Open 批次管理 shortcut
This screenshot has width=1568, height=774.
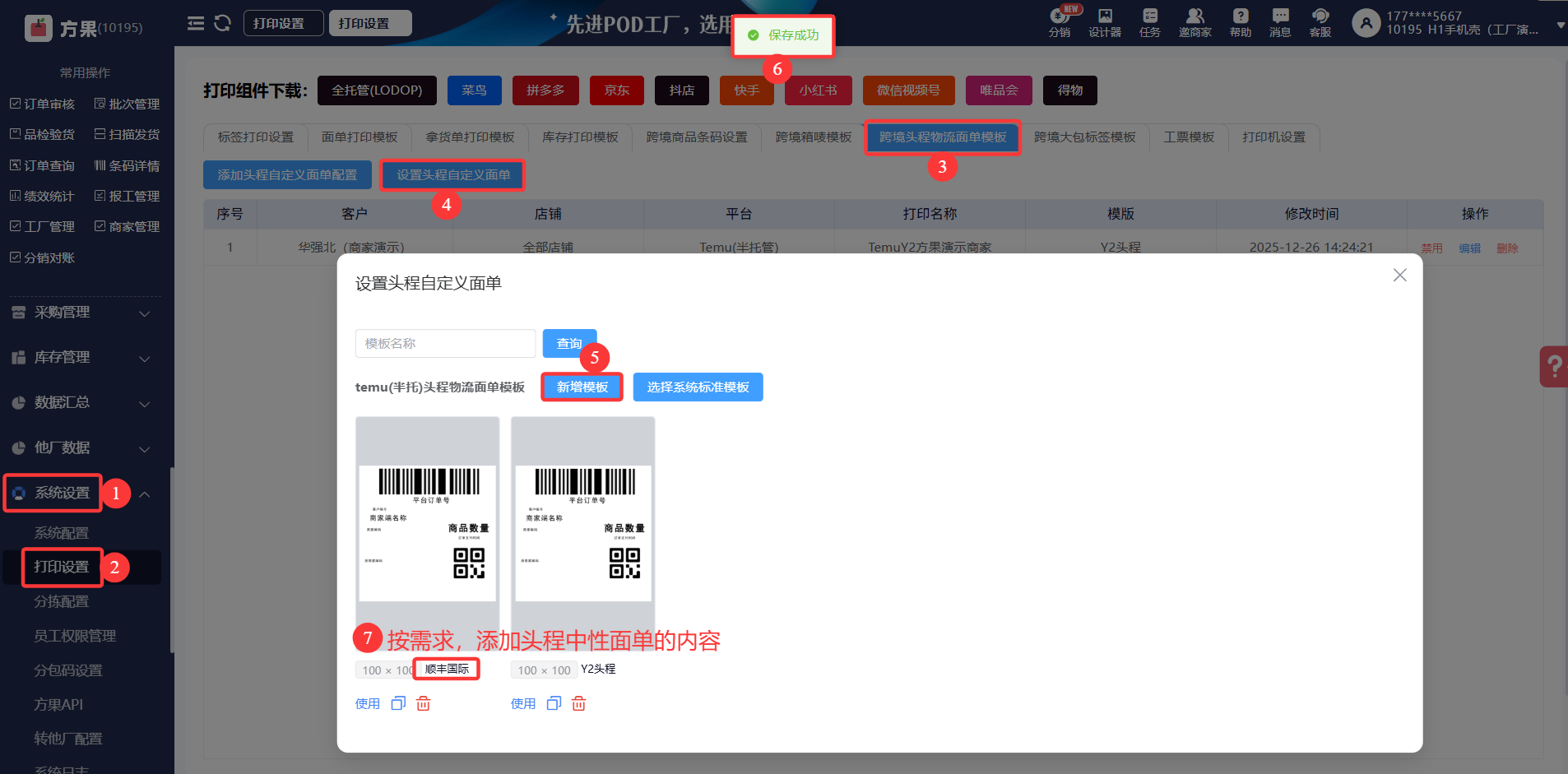pos(127,104)
